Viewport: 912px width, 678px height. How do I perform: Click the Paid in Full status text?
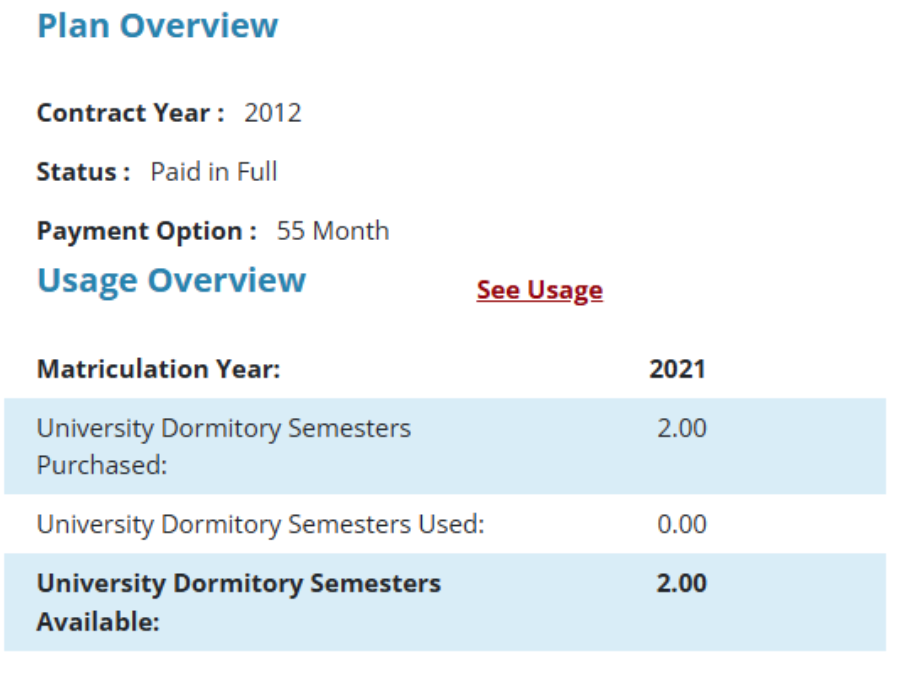pyautogui.click(x=214, y=172)
